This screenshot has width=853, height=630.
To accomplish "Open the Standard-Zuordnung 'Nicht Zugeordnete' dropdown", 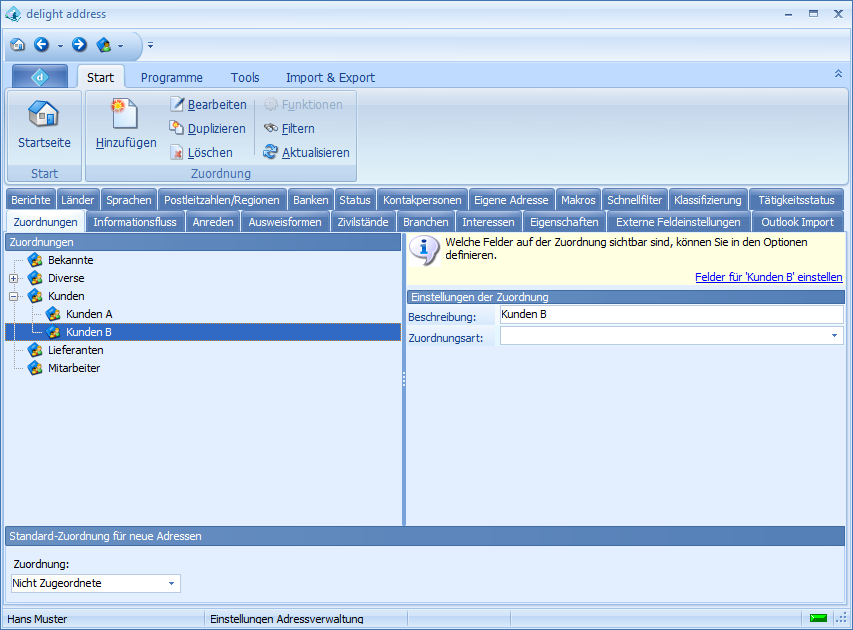I will (x=171, y=583).
